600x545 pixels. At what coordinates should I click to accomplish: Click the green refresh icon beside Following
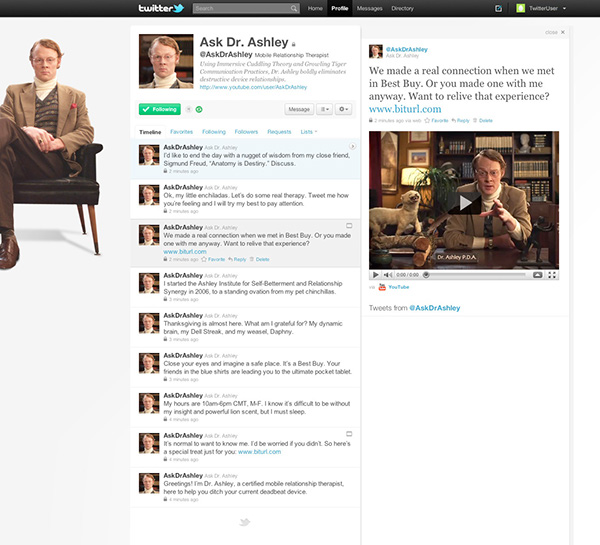pyautogui.click(x=199, y=109)
